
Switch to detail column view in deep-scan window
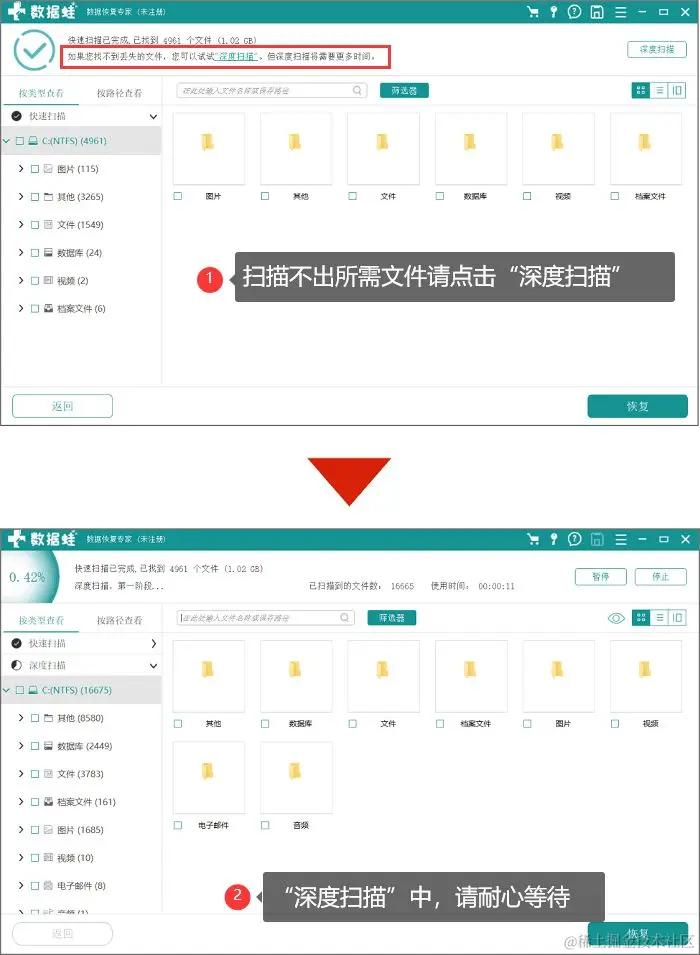(677, 618)
